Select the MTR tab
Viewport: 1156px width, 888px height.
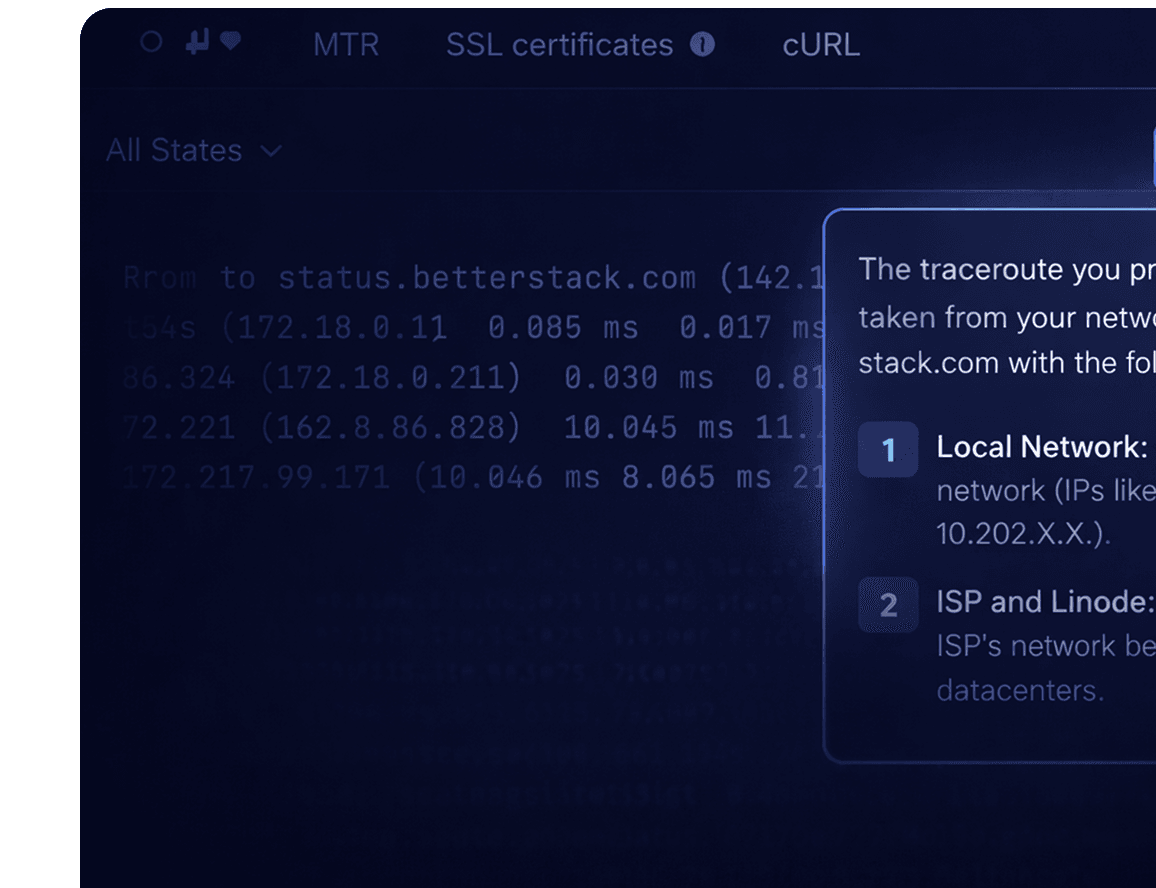pyautogui.click(x=346, y=45)
